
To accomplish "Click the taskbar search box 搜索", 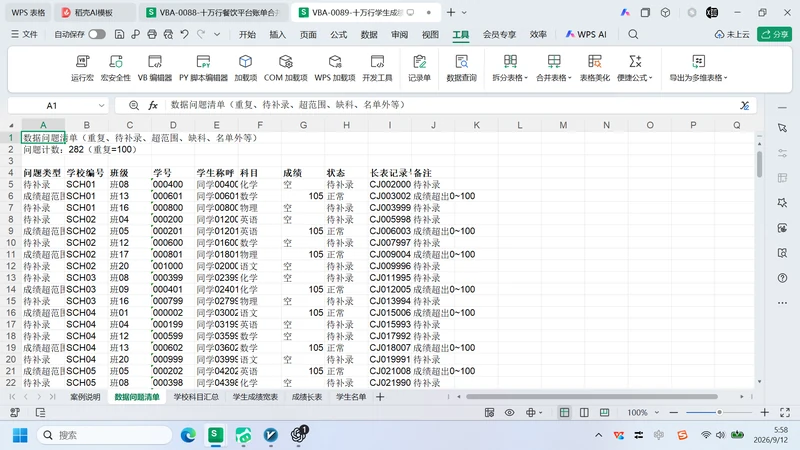I will click(x=105, y=435).
